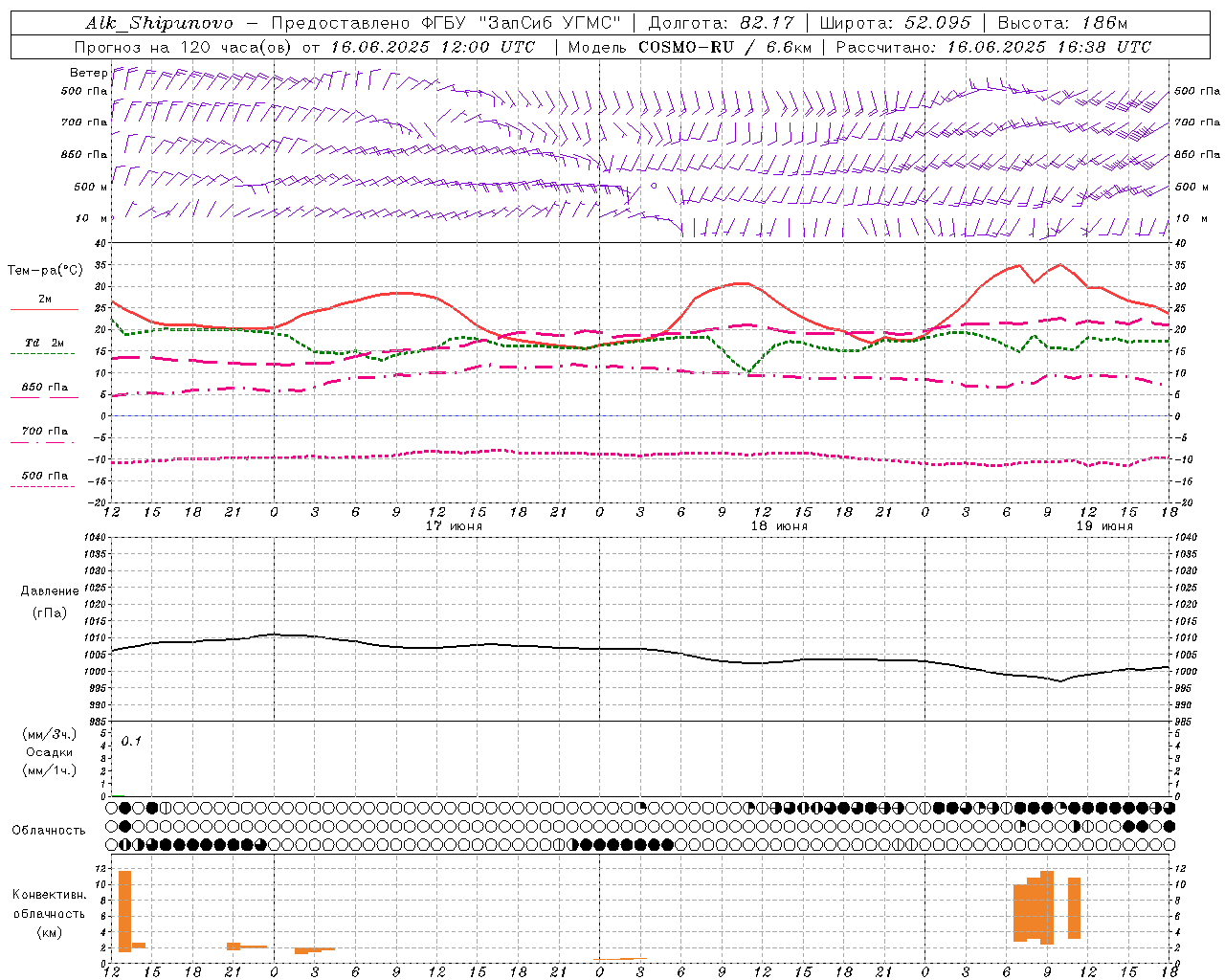This screenshot has height=980, width=1225.
Task: Click the 10 м wind level label on left
Action: point(91,218)
